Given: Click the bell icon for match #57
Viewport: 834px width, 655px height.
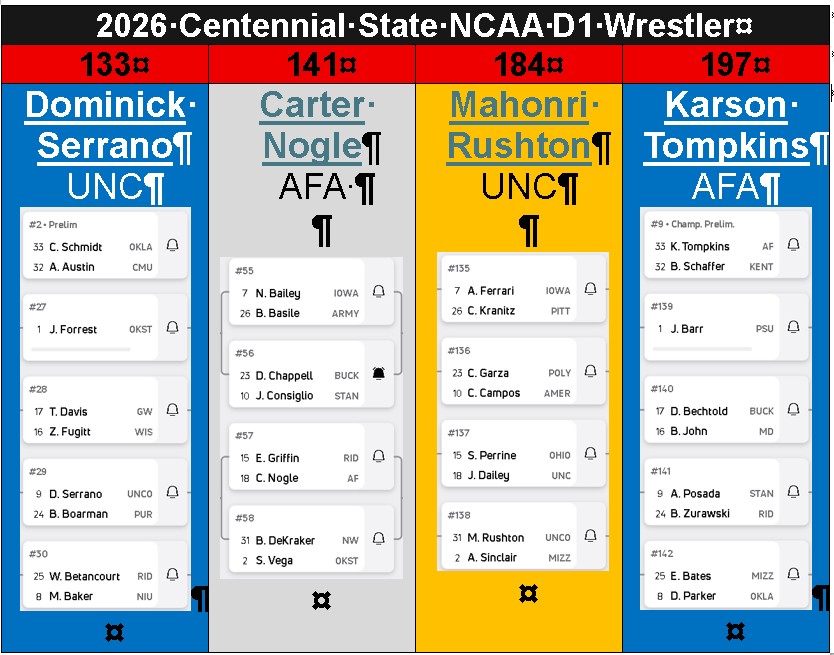Looking at the screenshot, I should coord(379,456).
